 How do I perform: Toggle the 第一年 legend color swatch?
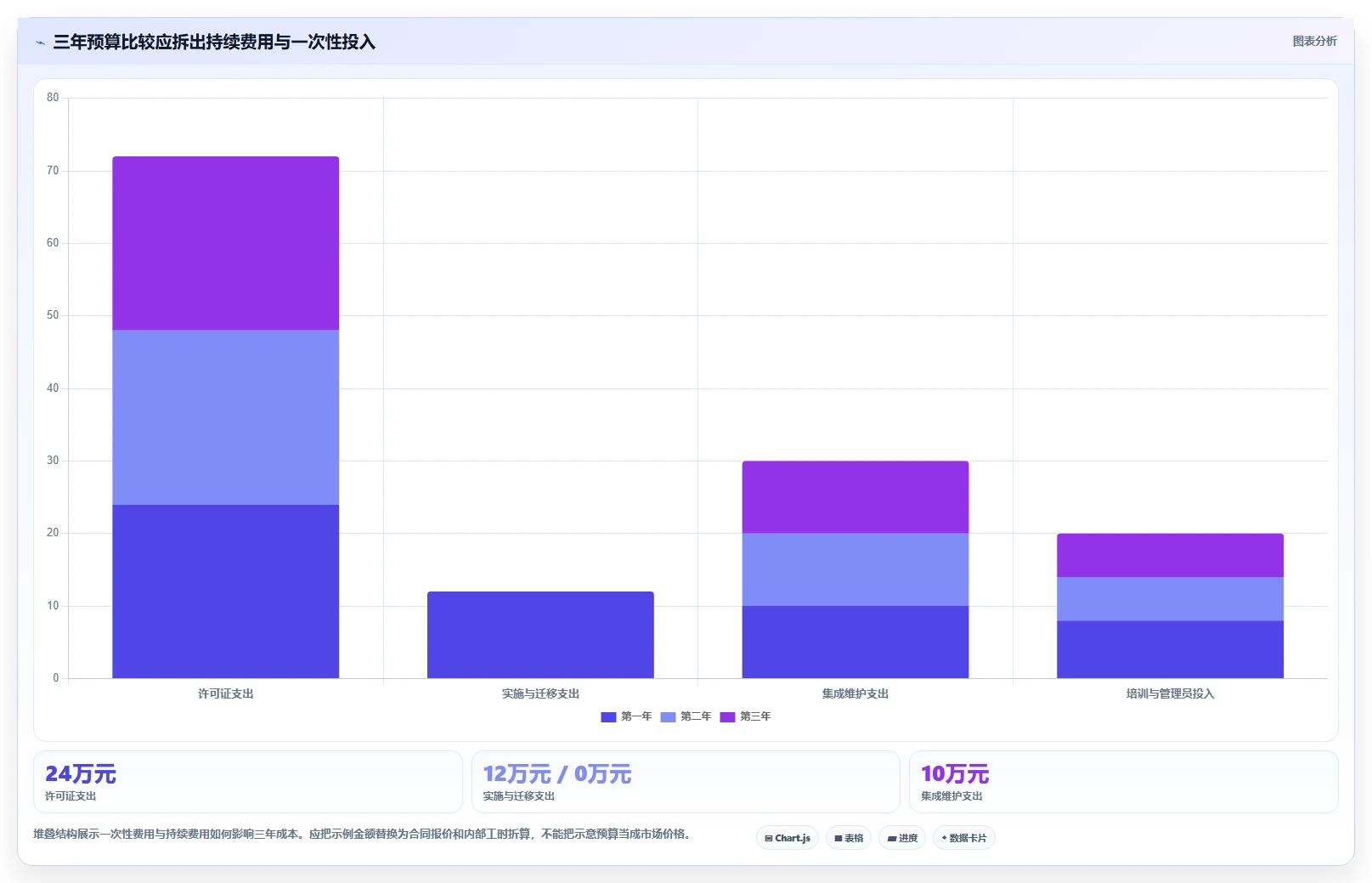click(x=608, y=717)
